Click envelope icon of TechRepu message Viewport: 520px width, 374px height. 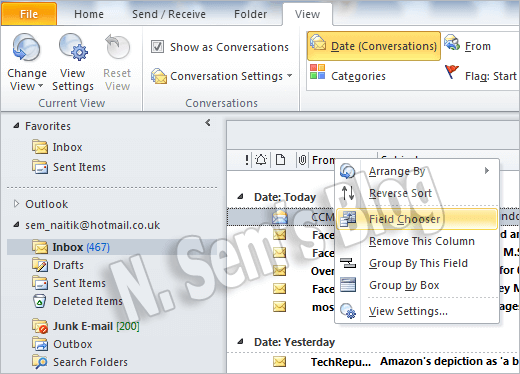279,361
